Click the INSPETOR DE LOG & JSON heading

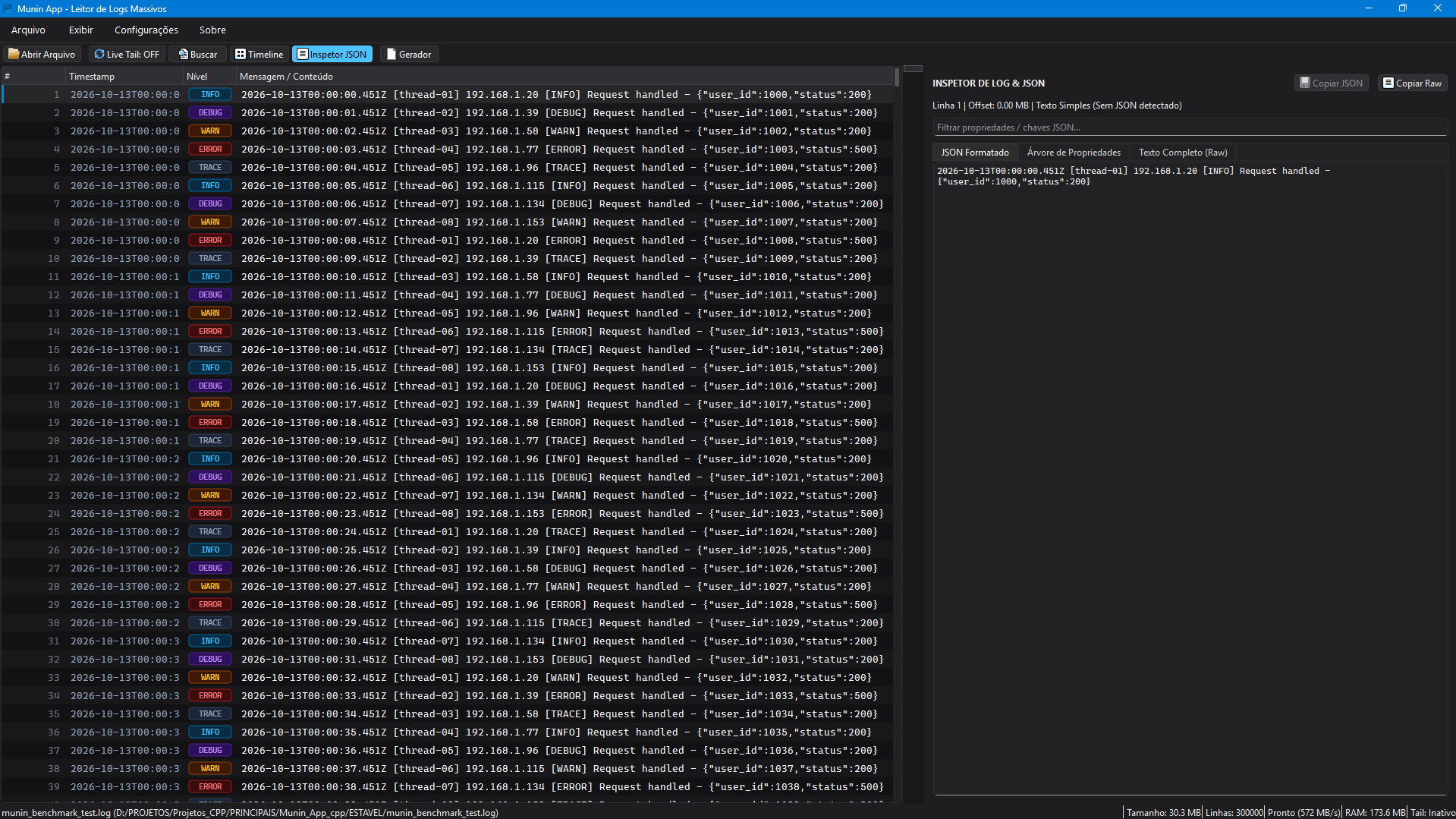[988, 83]
